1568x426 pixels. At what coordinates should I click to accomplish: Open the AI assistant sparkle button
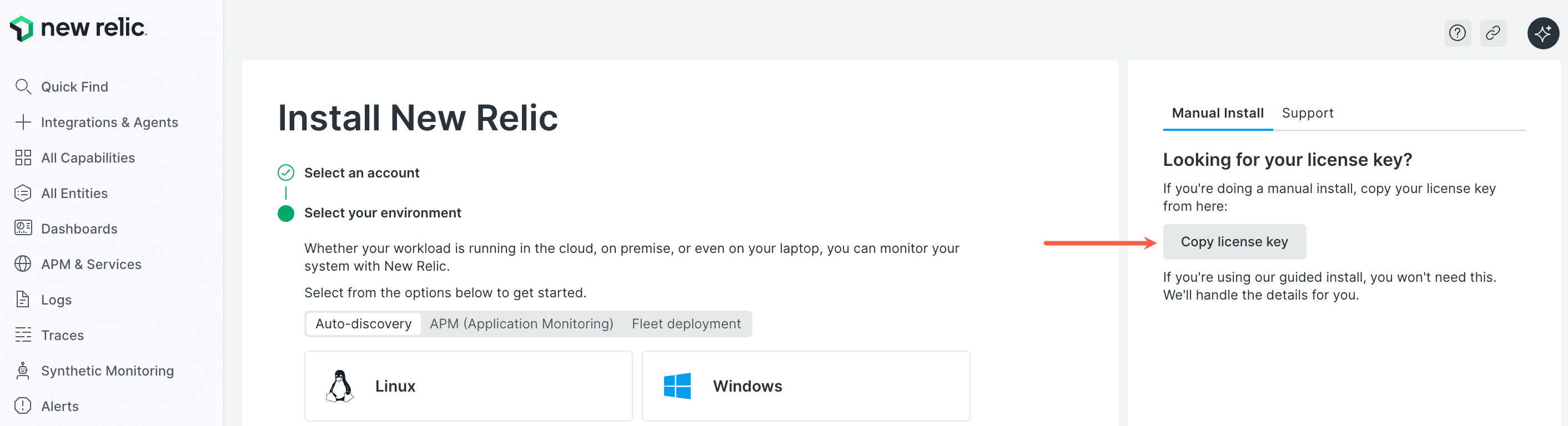pyautogui.click(x=1542, y=33)
